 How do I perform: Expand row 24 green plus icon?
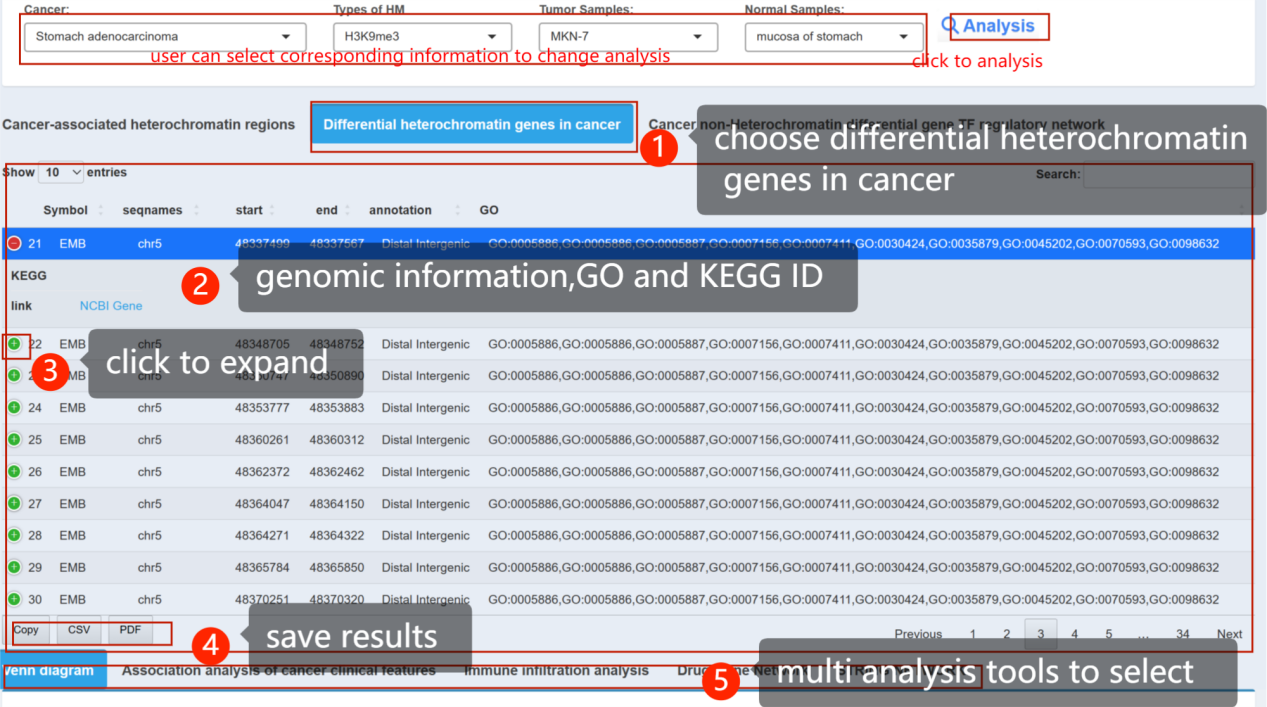pos(14,408)
